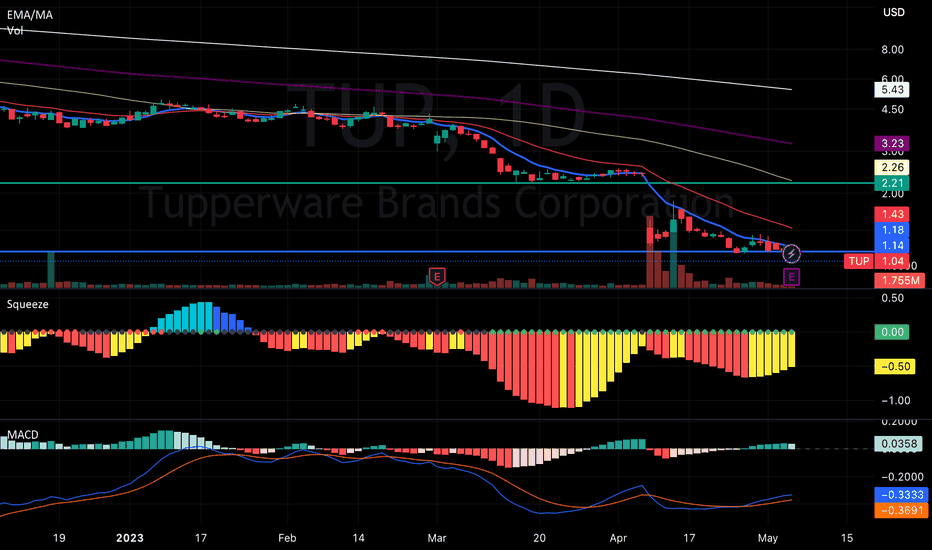Select the EMA/MA indicator label

(30, 15)
